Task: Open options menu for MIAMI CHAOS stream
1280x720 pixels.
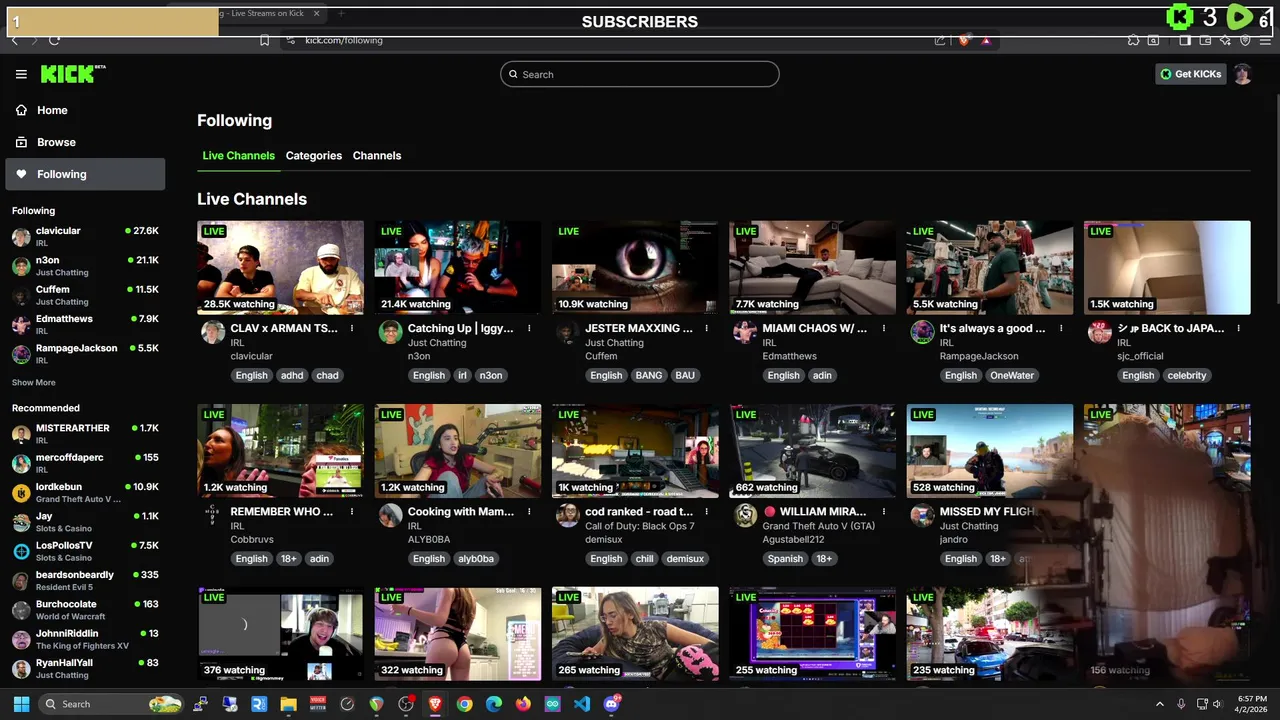Action: [x=884, y=328]
